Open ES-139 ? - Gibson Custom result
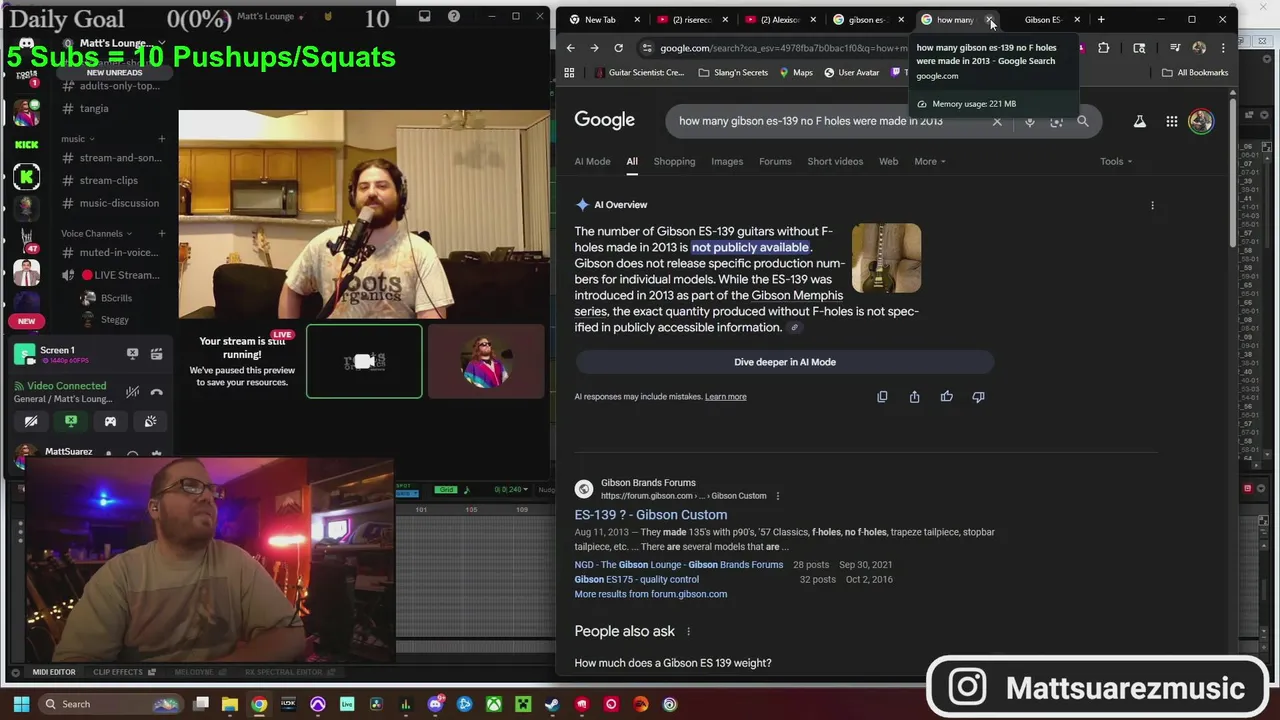 (x=651, y=514)
